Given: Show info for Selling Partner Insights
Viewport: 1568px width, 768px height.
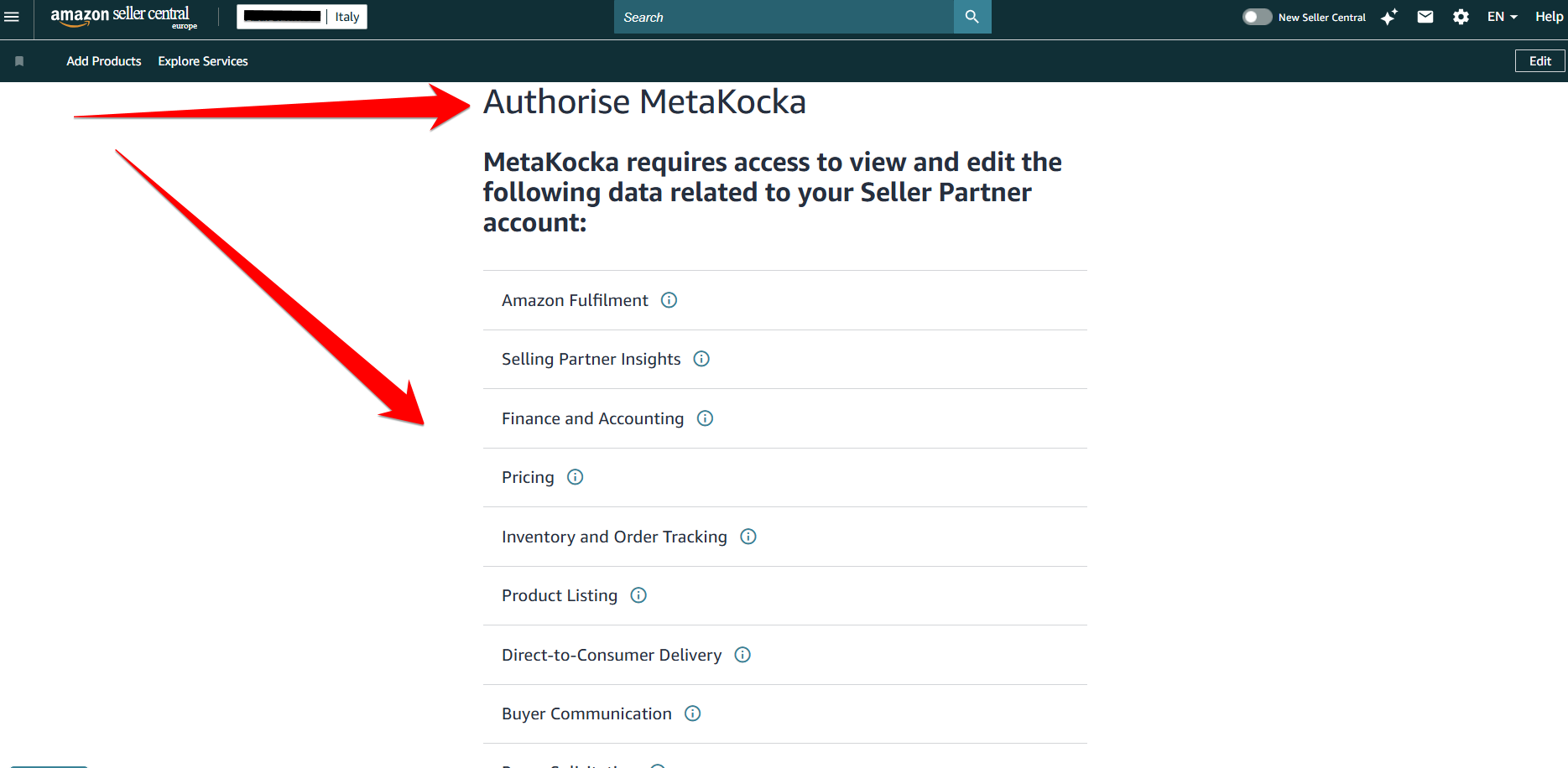Looking at the screenshot, I should pyautogui.click(x=701, y=359).
